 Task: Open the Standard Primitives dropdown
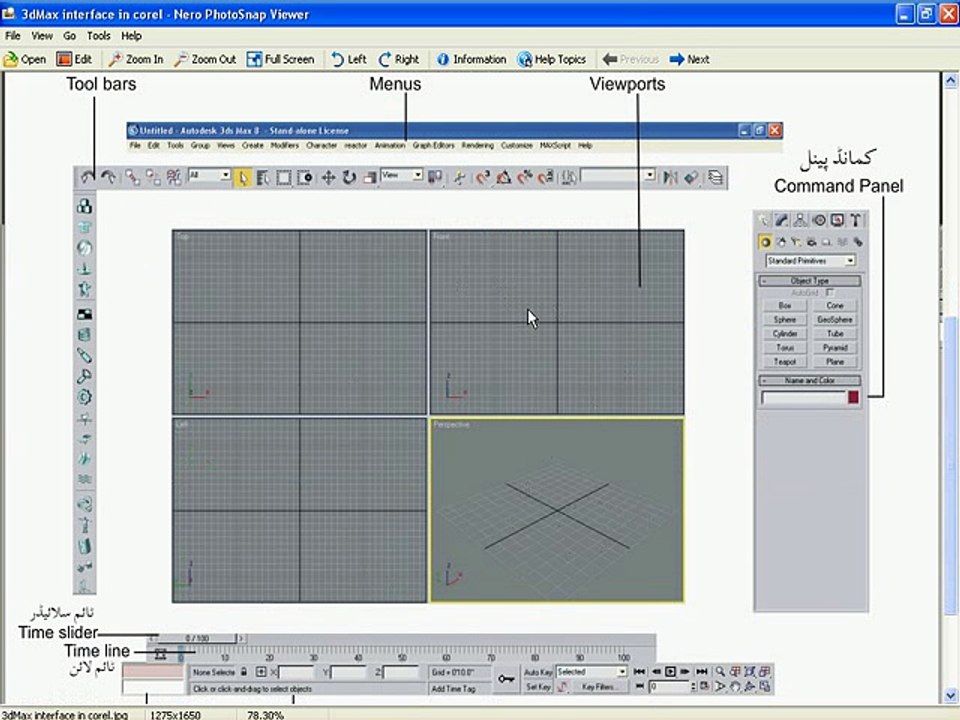pos(810,261)
